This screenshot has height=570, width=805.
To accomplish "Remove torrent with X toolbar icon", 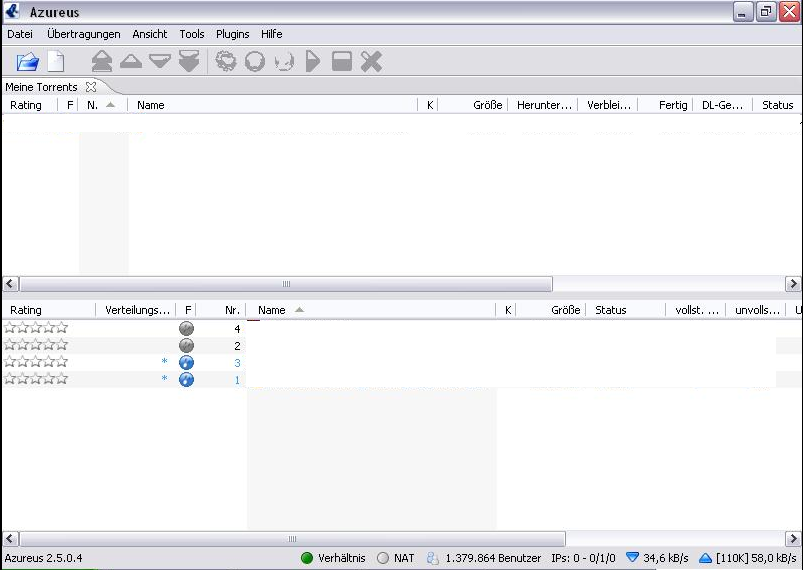I will pos(371,61).
